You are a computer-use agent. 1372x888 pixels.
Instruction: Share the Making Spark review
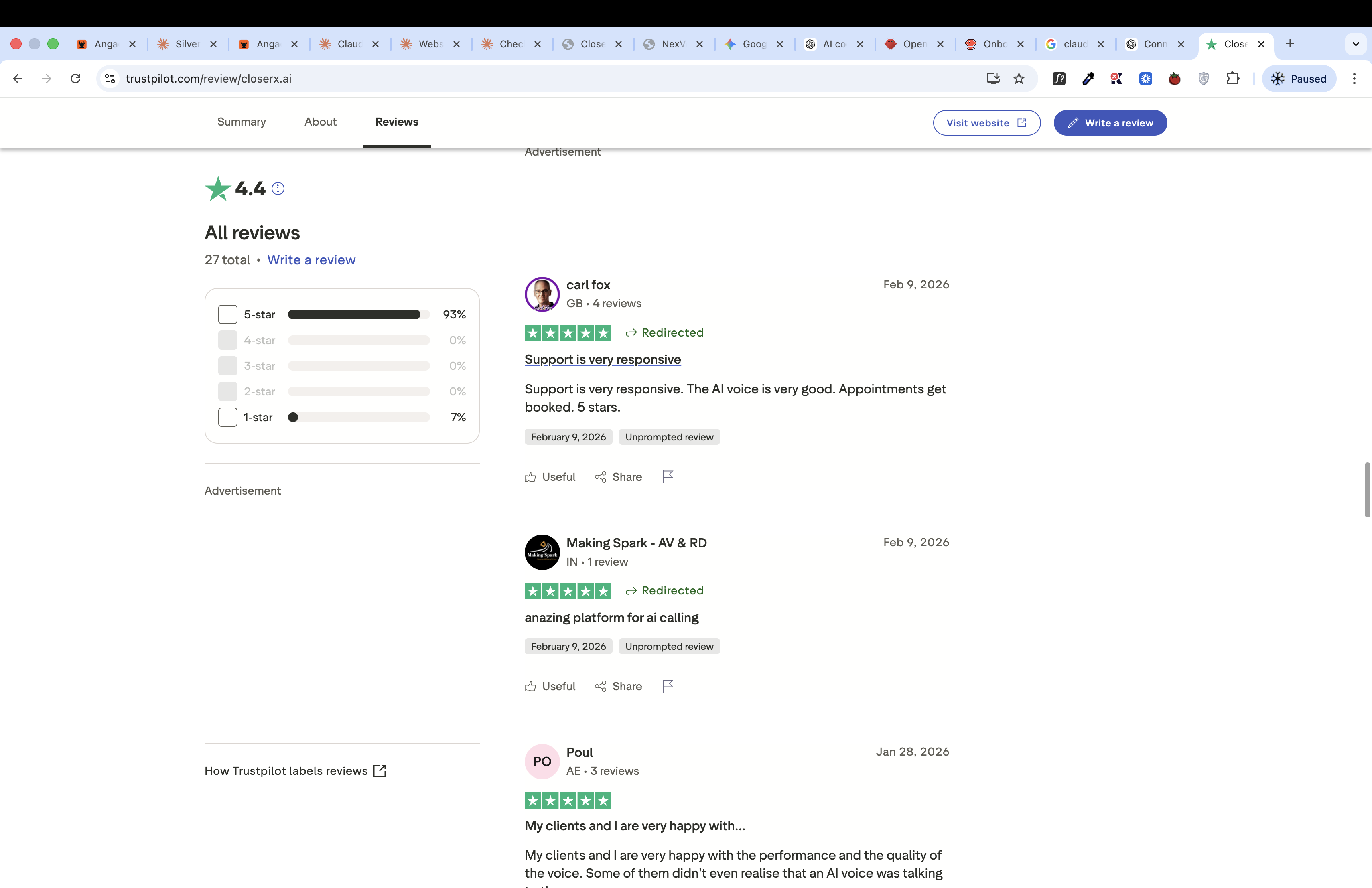[x=618, y=686]
